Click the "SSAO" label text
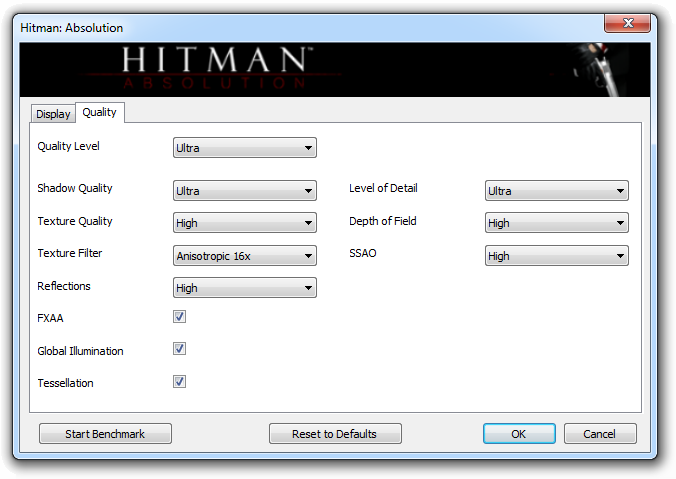The width and height of the screenshot is (676, 479). tap(363, 253)
